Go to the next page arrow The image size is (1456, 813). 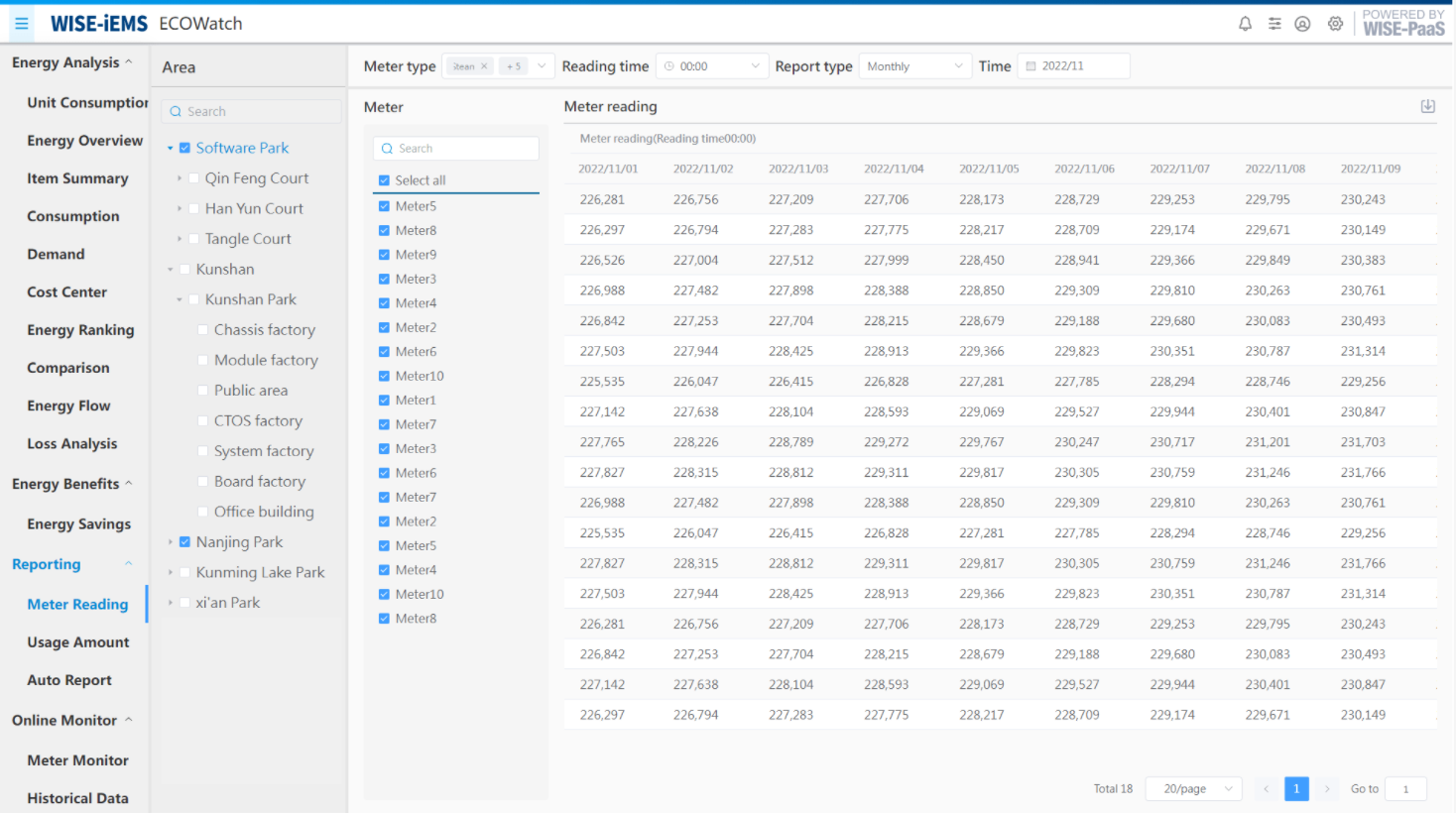[1326, 789]
